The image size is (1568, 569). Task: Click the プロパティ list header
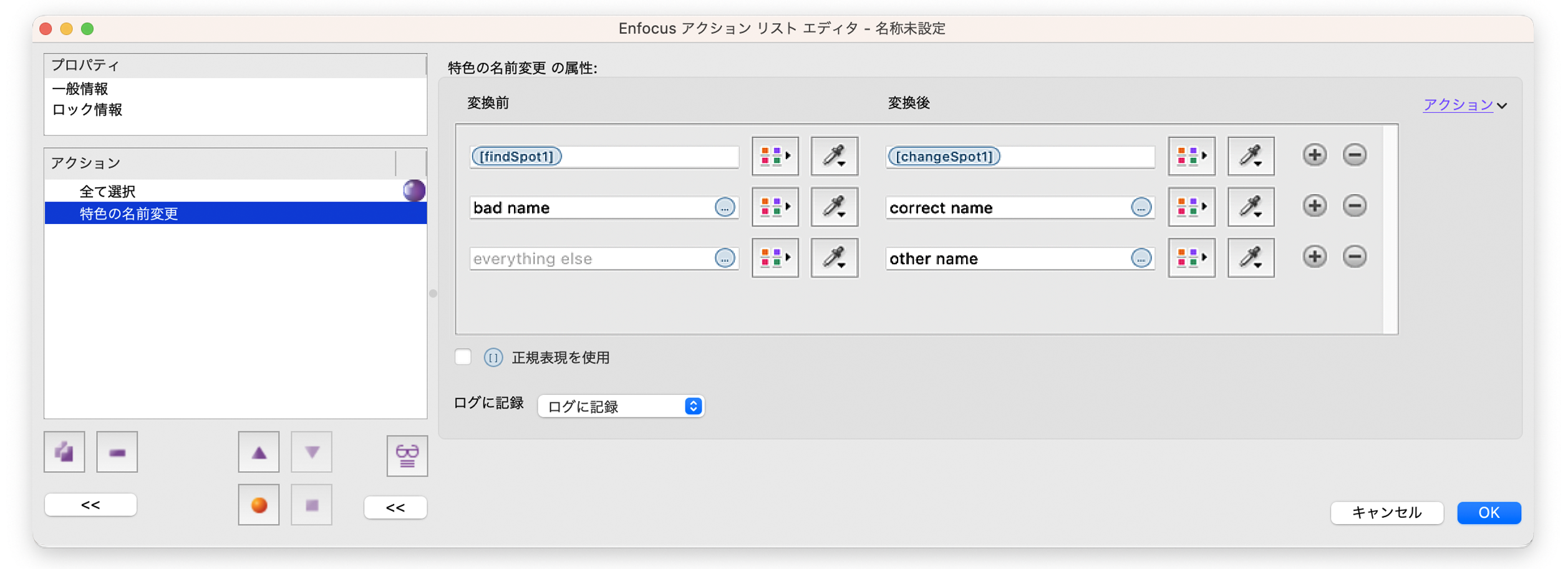click(x=235, y=65)
